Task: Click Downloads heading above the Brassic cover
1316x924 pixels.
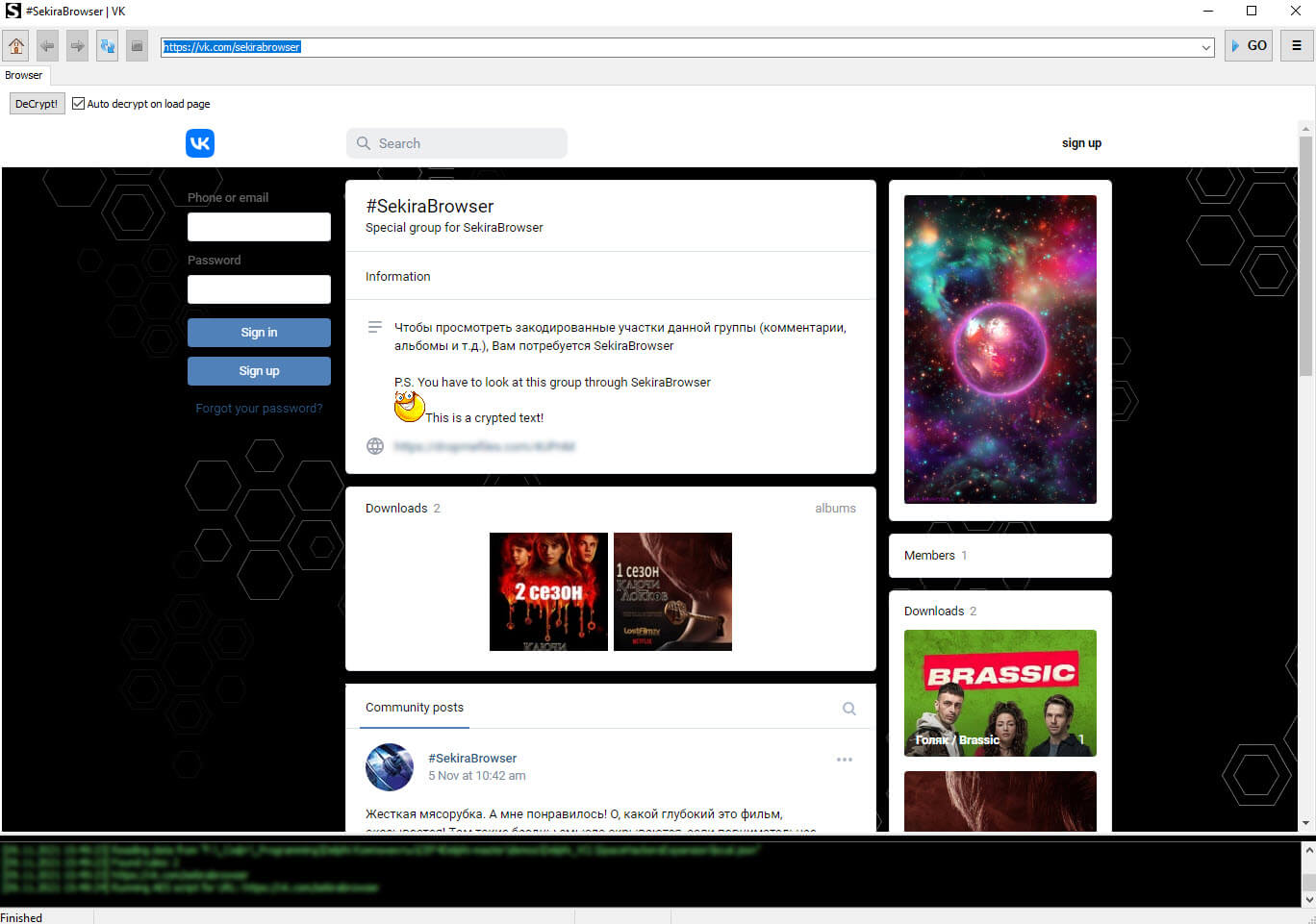Action: tap(934, 612)
